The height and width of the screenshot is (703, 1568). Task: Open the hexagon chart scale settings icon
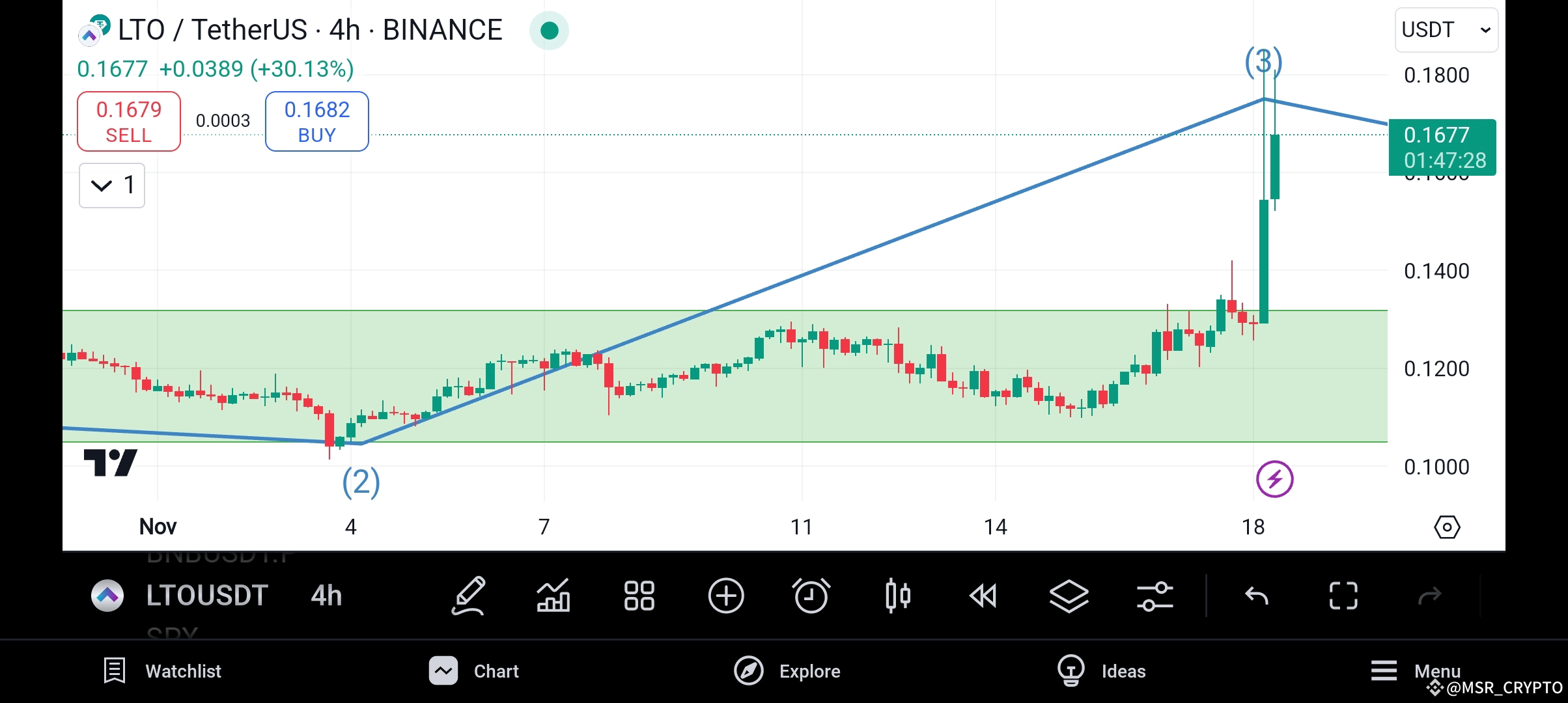point(1447,527)
